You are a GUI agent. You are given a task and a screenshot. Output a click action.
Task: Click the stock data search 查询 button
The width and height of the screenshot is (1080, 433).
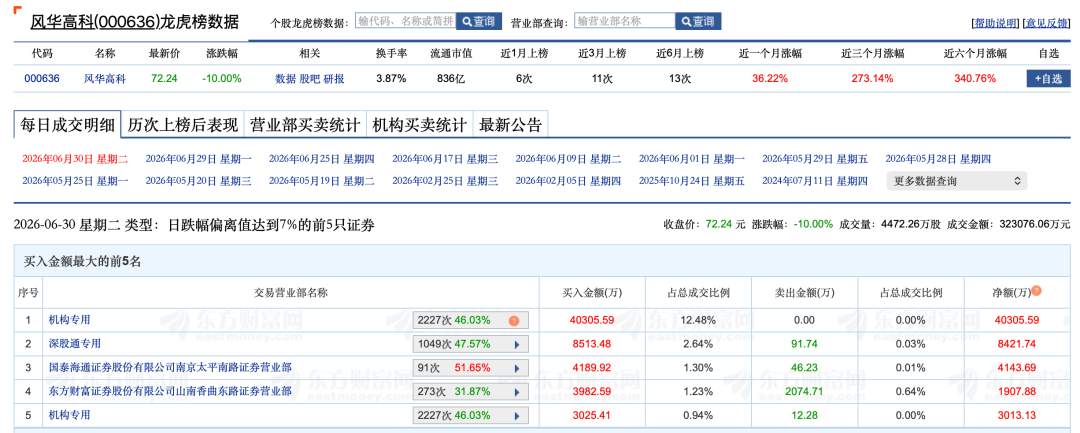(479, 21)
